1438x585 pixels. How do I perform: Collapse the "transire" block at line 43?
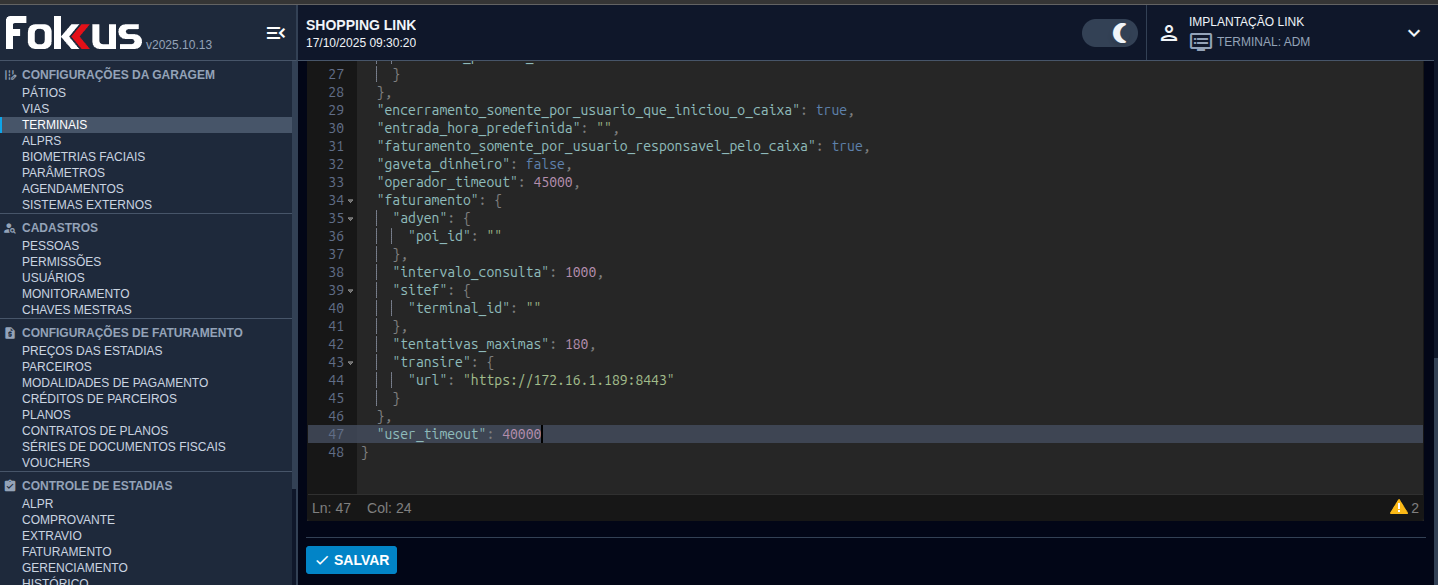point(350,363)
